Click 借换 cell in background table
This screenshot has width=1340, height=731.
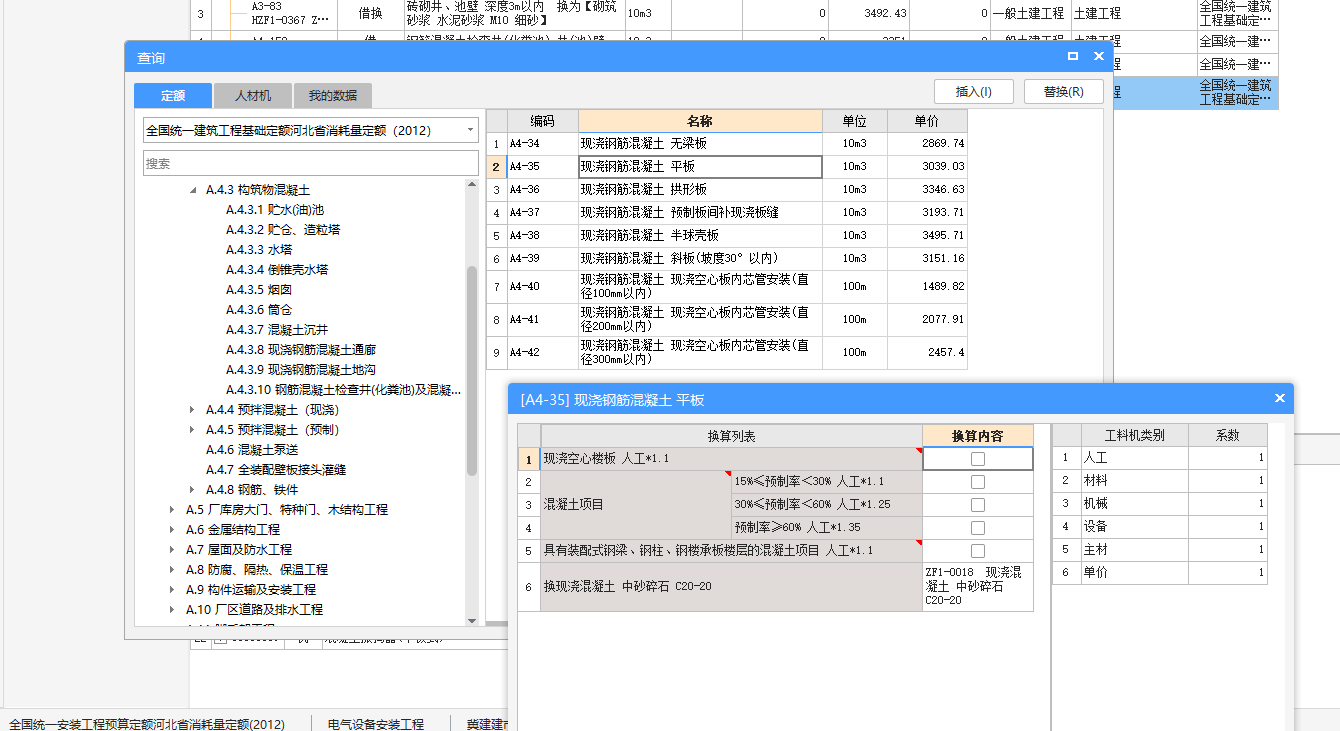point(370,14)
